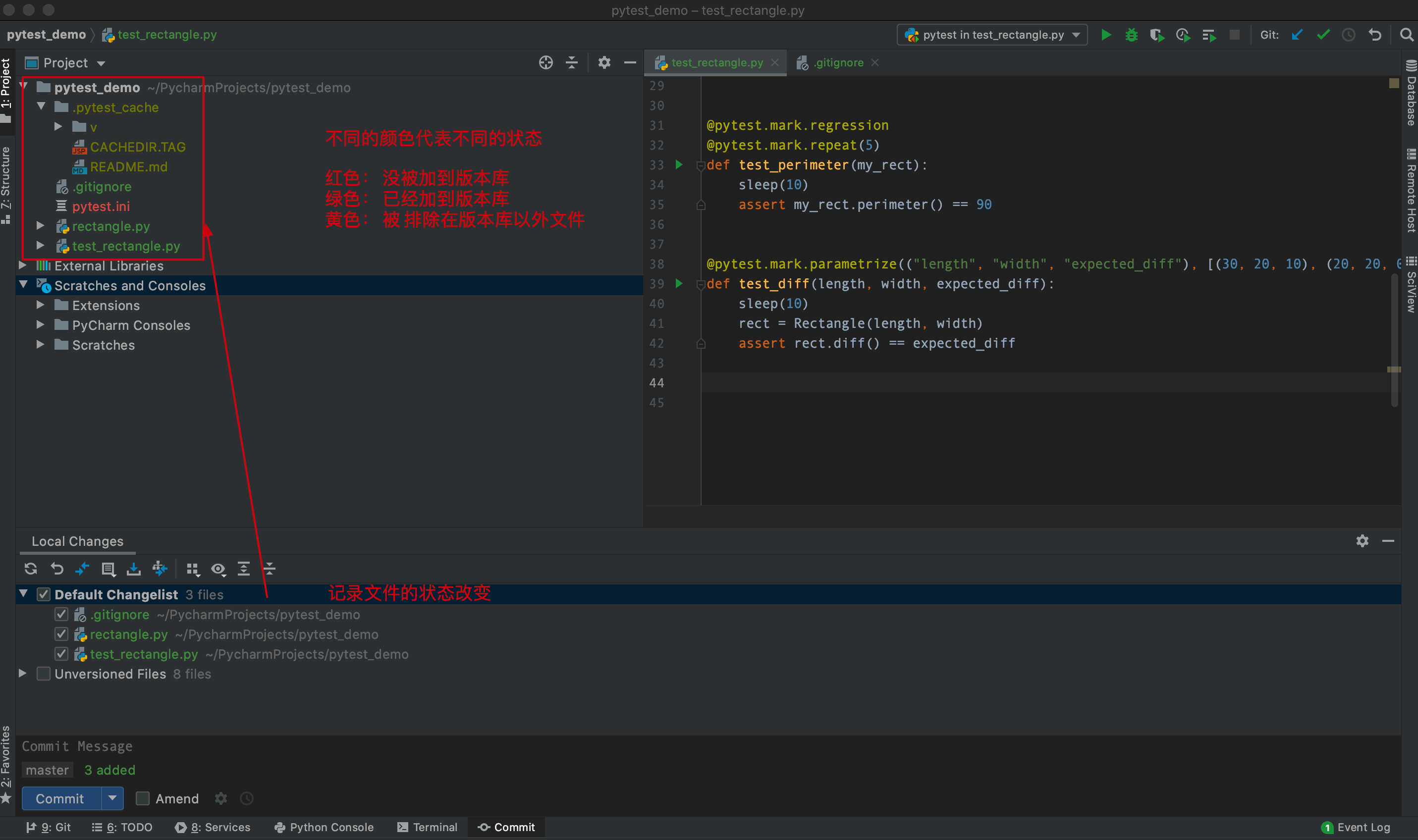Collapse all in the Local Changes toolbar
Image resolution: width=1418 pixels, height=840 pixels.
270,568
